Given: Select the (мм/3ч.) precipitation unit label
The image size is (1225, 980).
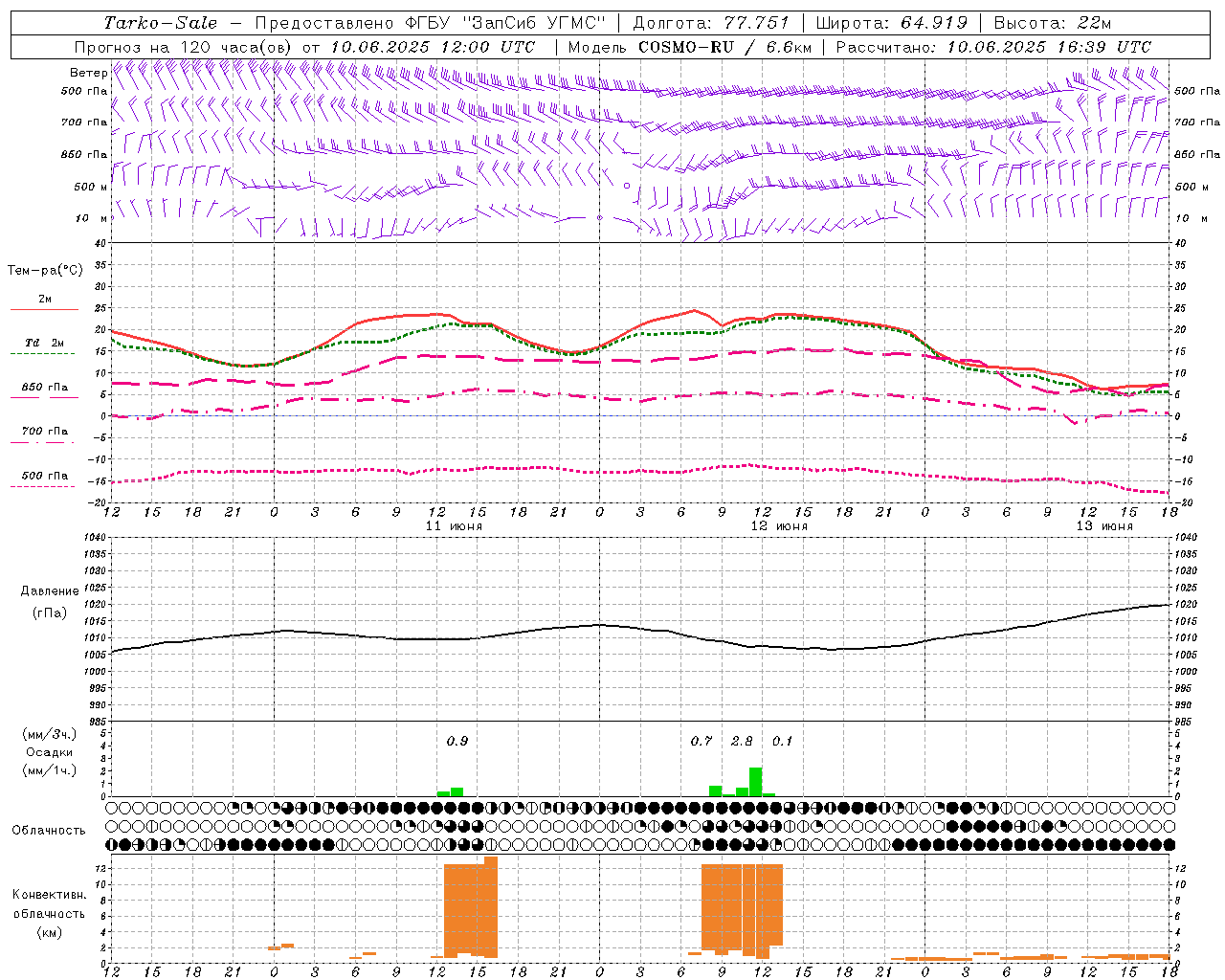Looking at the screenshot, I should tap(49, 735).
